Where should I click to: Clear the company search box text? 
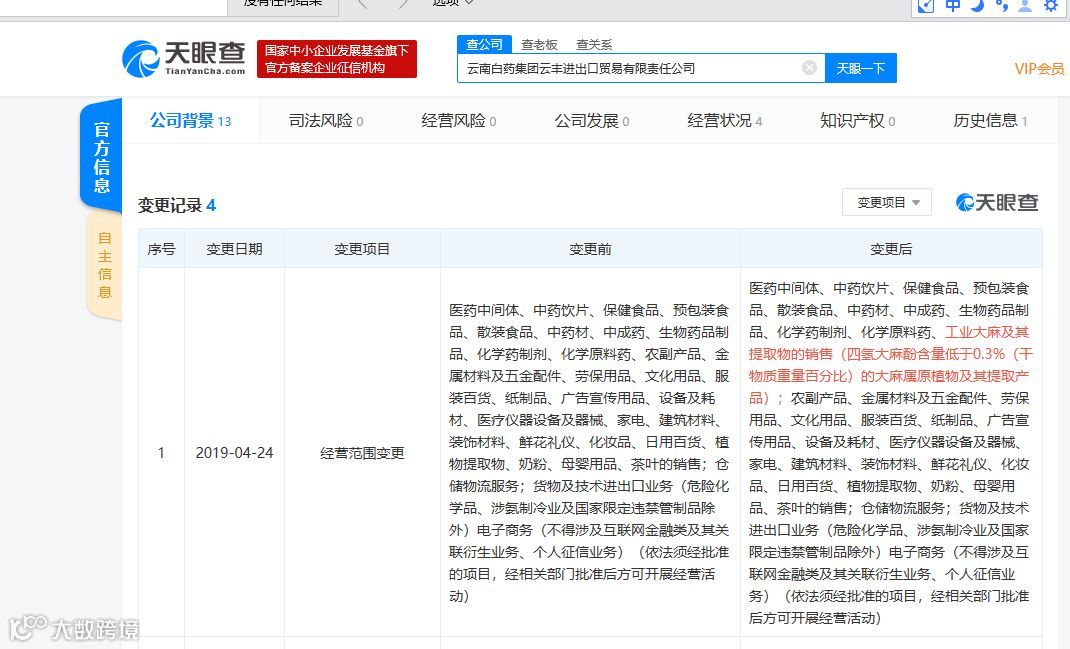pyautogui.click(x=809, y=68)
